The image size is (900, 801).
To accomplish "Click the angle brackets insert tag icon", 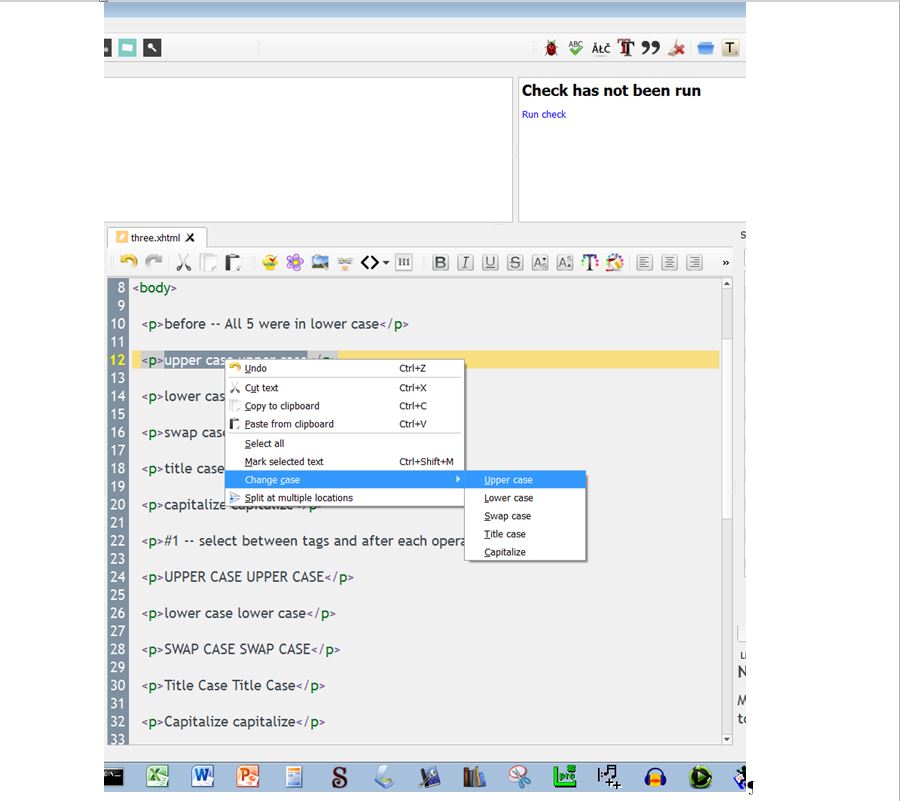I will (x=370, y=262).
